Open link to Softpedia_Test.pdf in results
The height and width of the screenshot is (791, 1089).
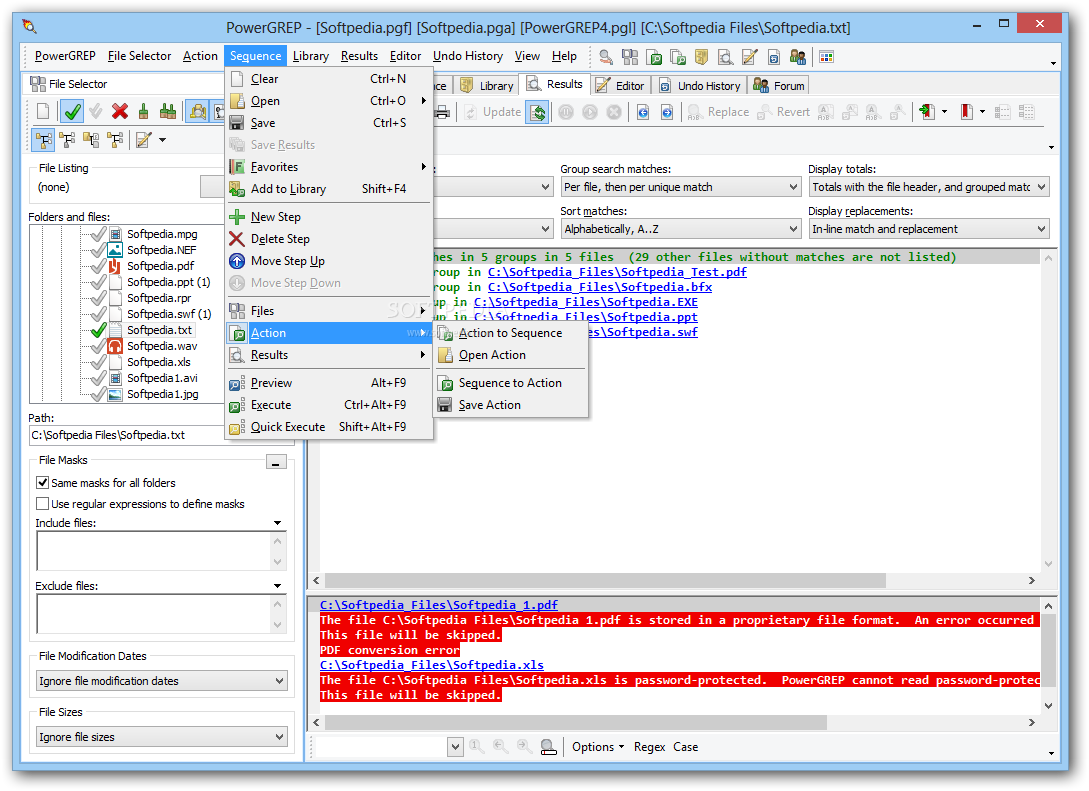coord(617,272)
